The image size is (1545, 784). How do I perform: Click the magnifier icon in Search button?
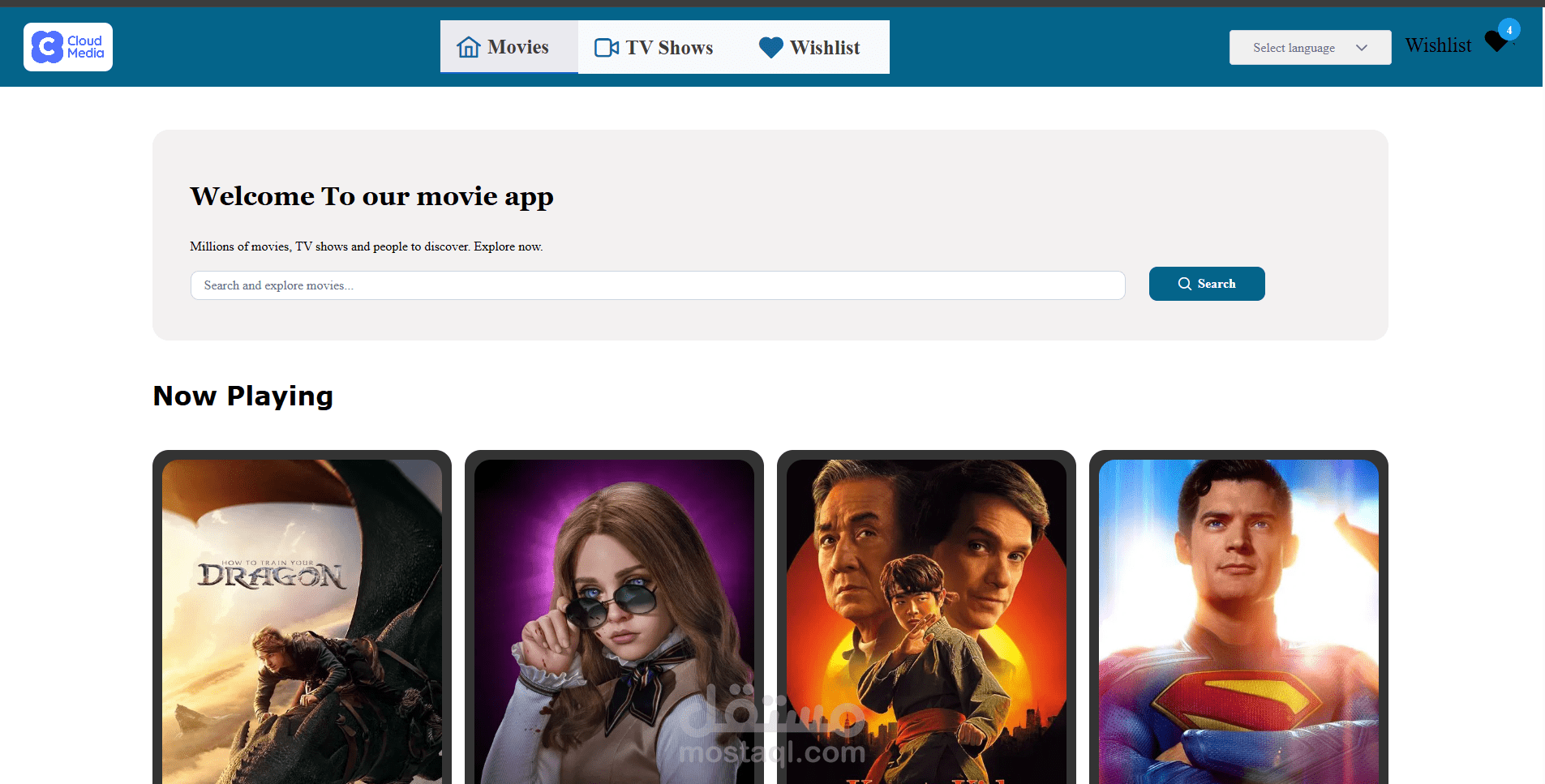pyautogui.click(x=1185, y=284)
